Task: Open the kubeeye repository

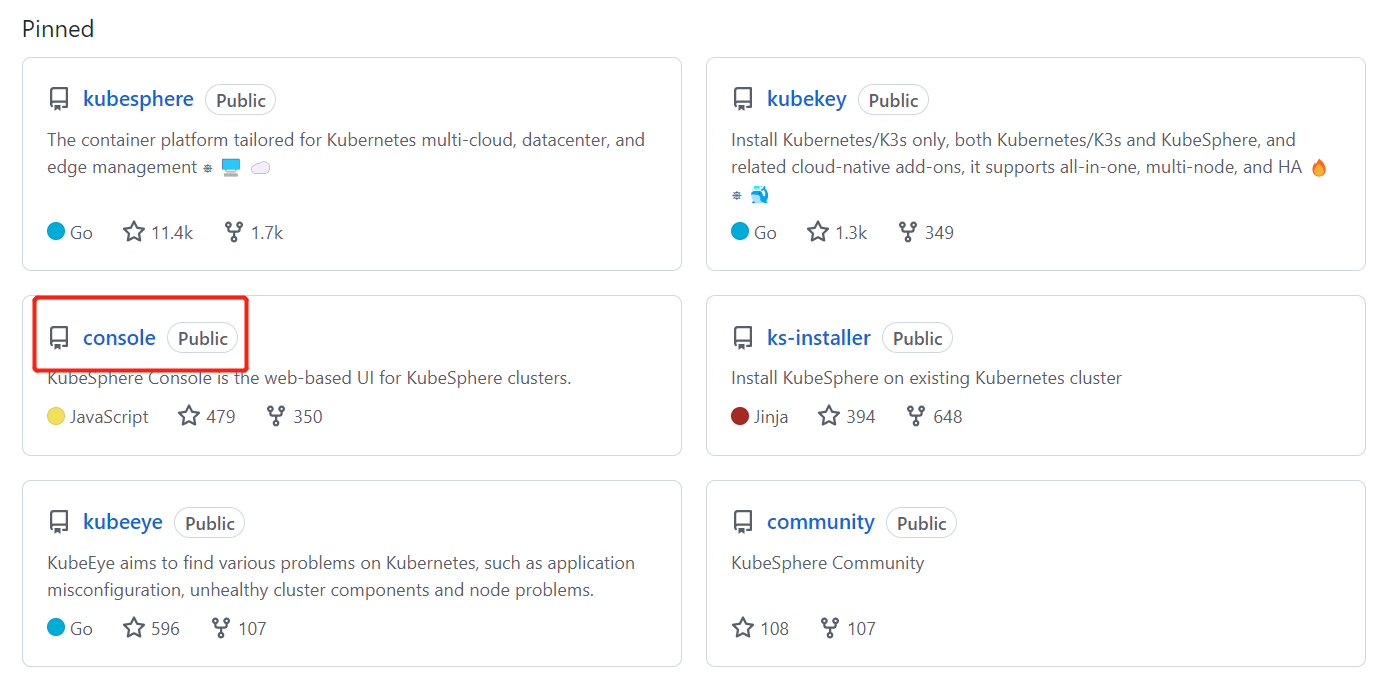Action: tap(123, 521)
